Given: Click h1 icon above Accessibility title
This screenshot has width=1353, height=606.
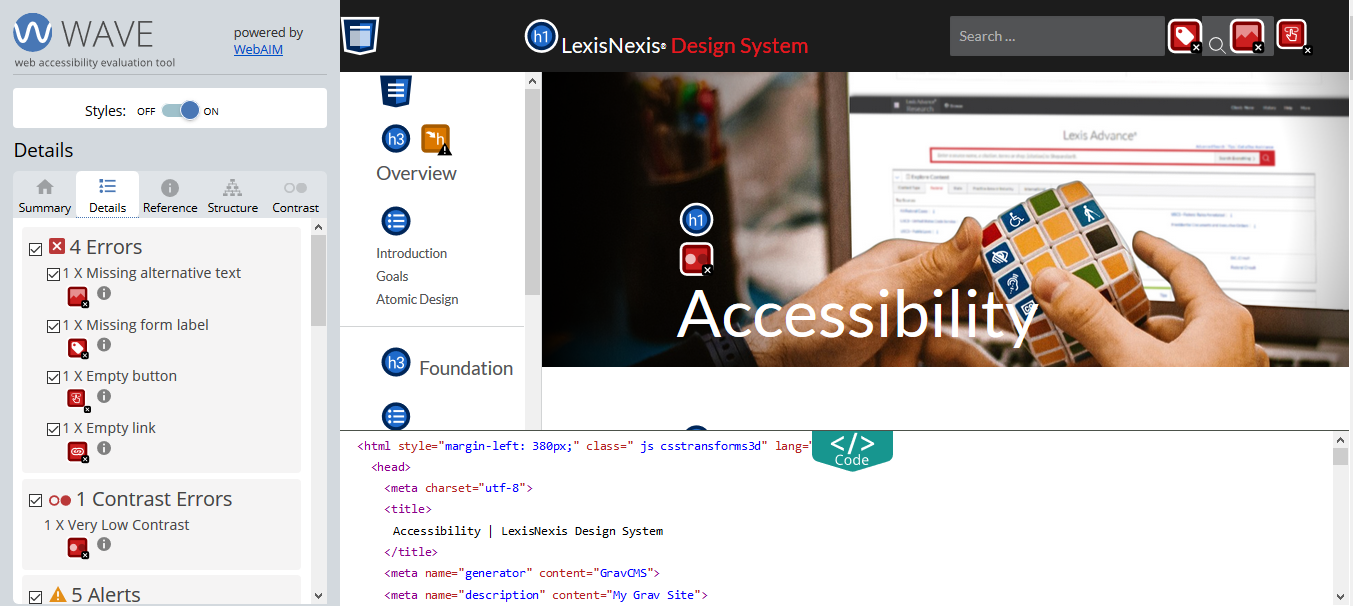Looking at the screenshot, I should (x=697, y=219).
